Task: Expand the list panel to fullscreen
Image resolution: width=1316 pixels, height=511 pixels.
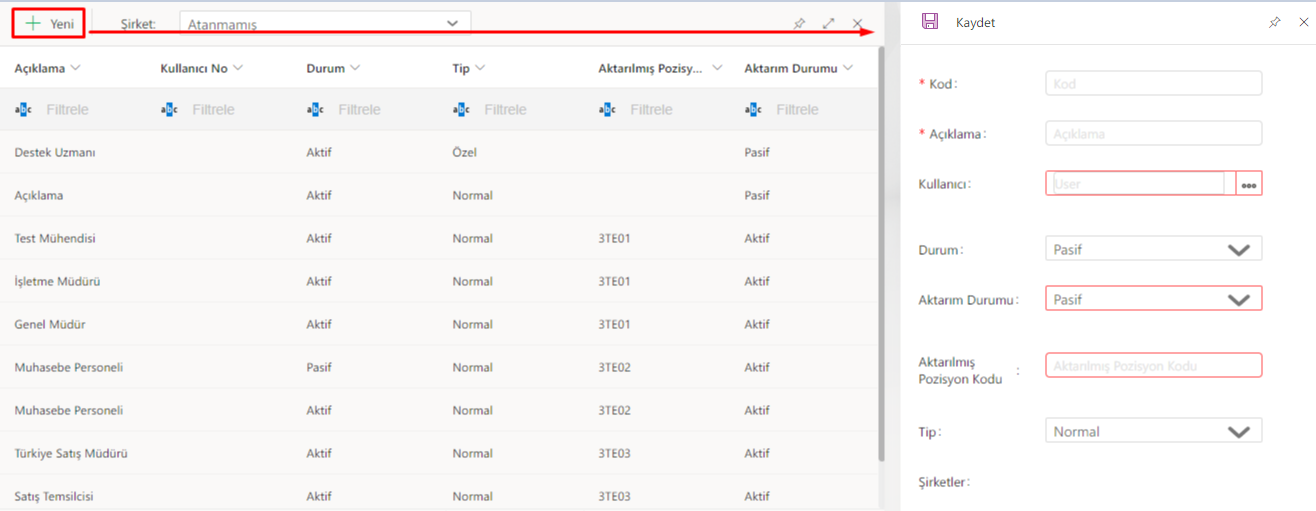Action: [x=828, y=23]
